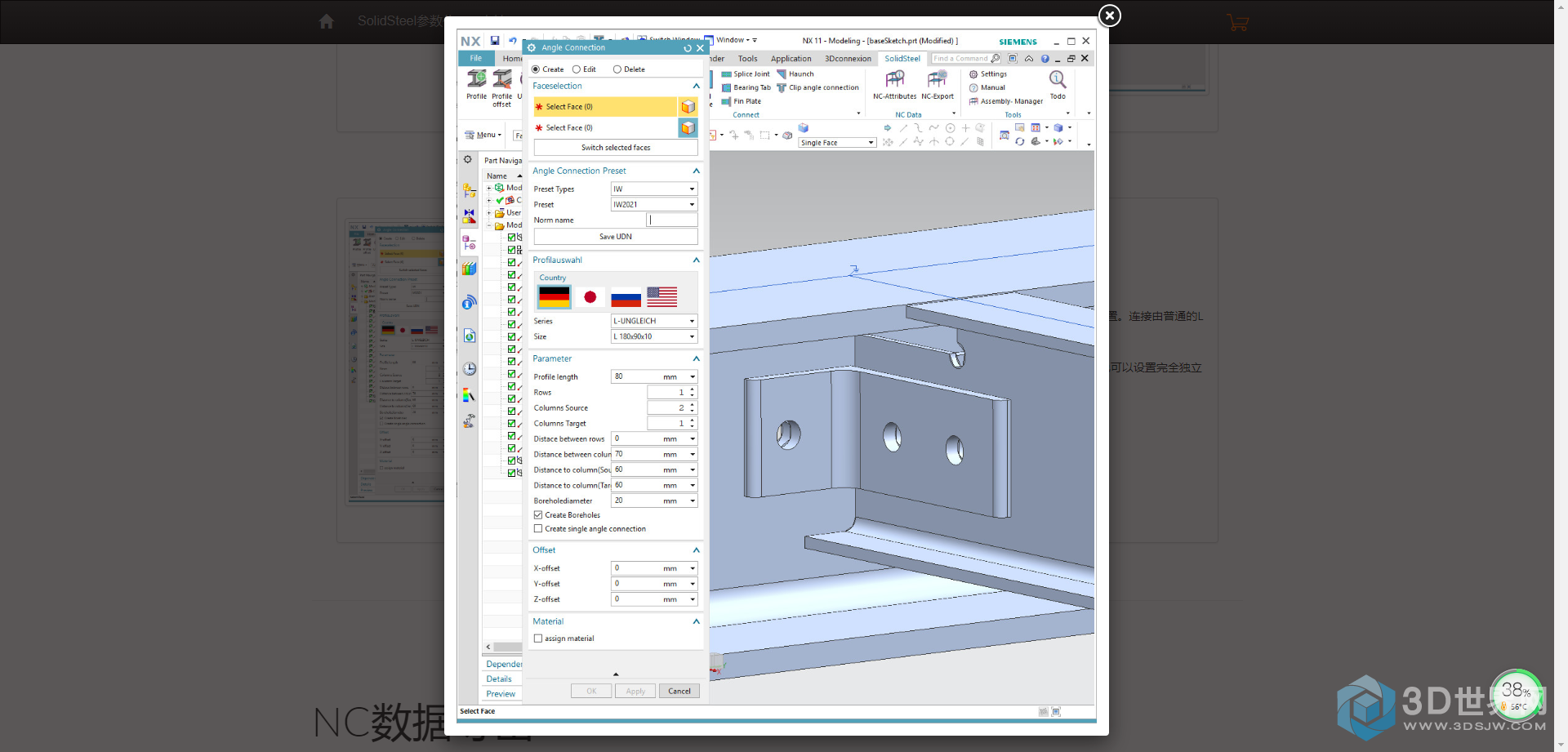Close the image lightbox popup
The height and width of the screenshot is (752, 1568).
click(1109, 16)
